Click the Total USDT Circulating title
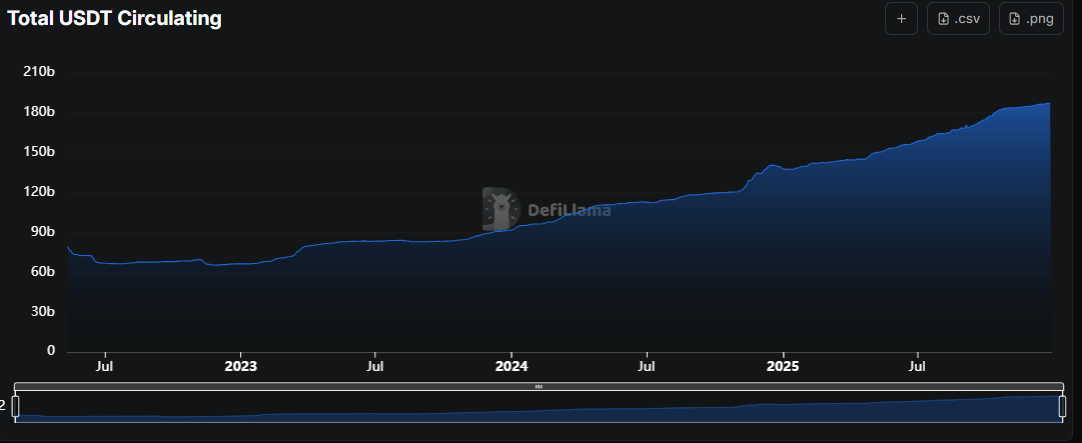The height and width of the screenshot is (443, 1082). pyautogui.click(x=115, y=19)
